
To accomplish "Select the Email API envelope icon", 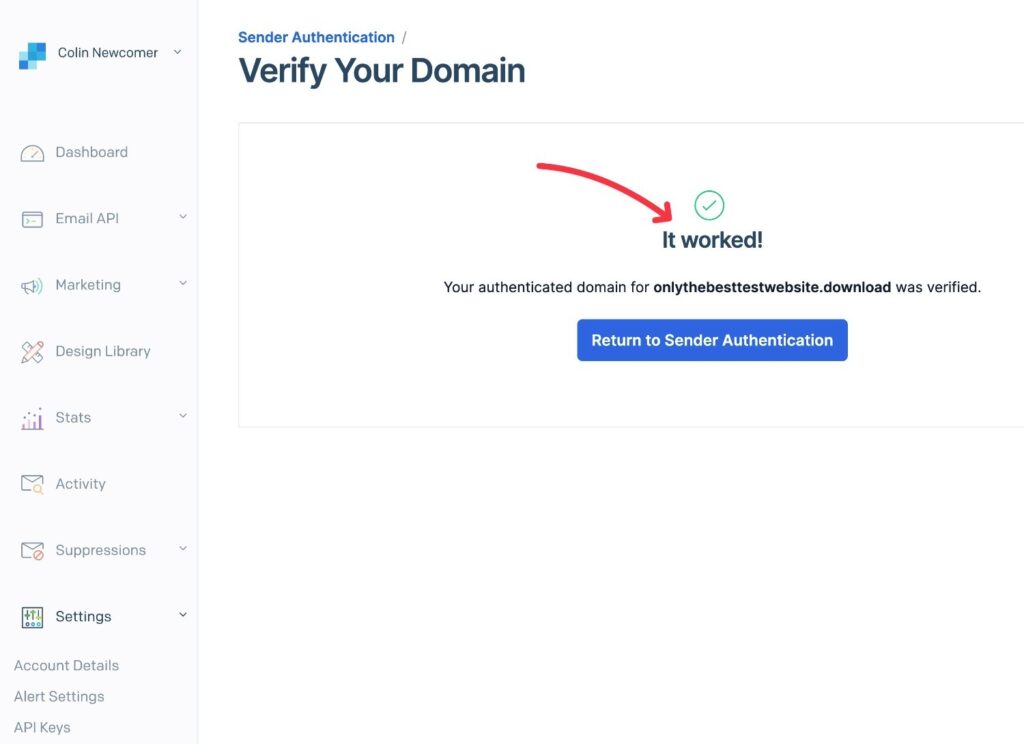I will coord(31,218).
